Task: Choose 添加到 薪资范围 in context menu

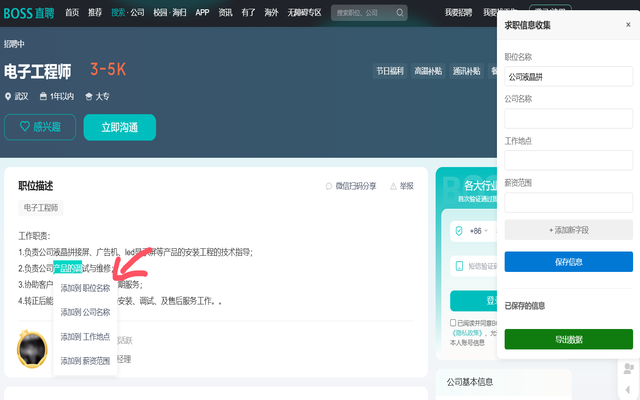Action: (x=85, y=361)
